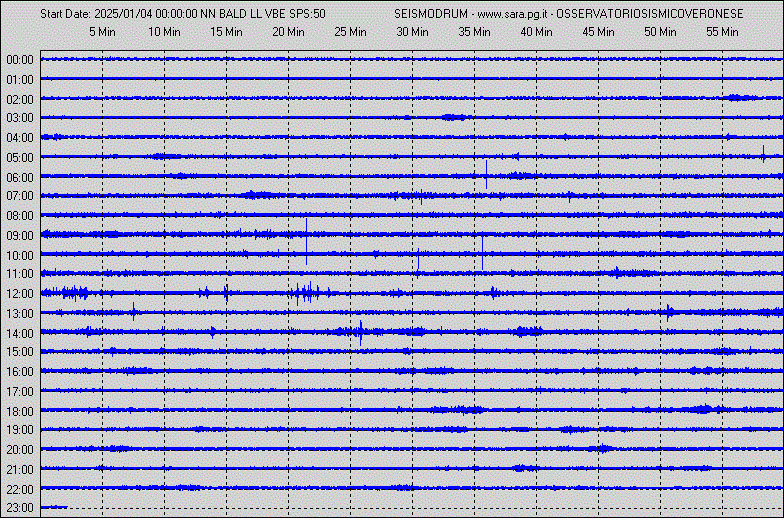This screenshot has width=784, height=518.
Task: Click the 03:00 hour label
Action: pos(20,118)
